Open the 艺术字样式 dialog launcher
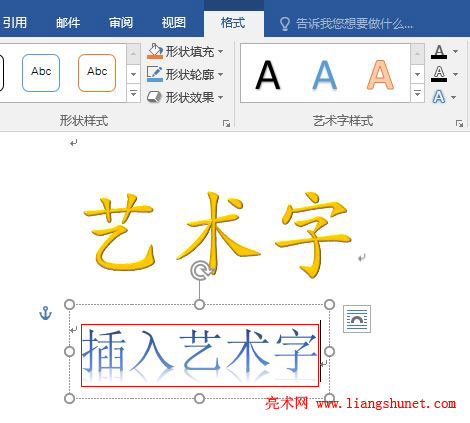The height and width of the screenshot is (423, 470). [x=459, y=124]
